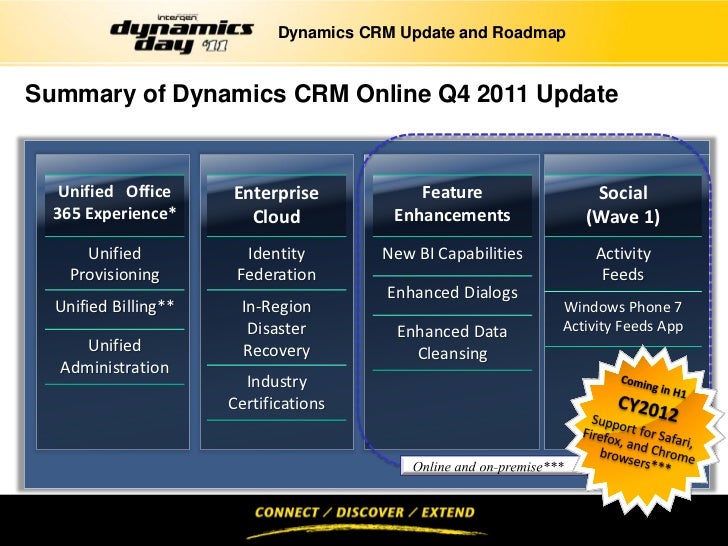Click the Unified Provisioning item
The image size is (728, 546).
(115, 264)
